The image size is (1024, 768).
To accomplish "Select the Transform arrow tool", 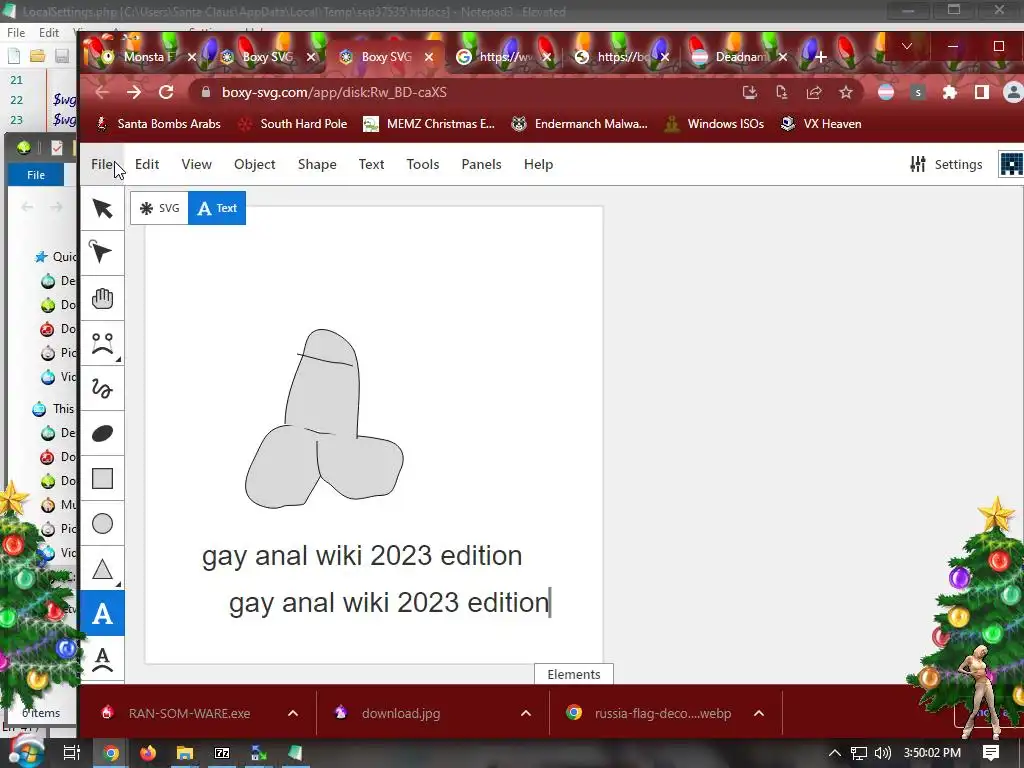I will tap(103, 208).
